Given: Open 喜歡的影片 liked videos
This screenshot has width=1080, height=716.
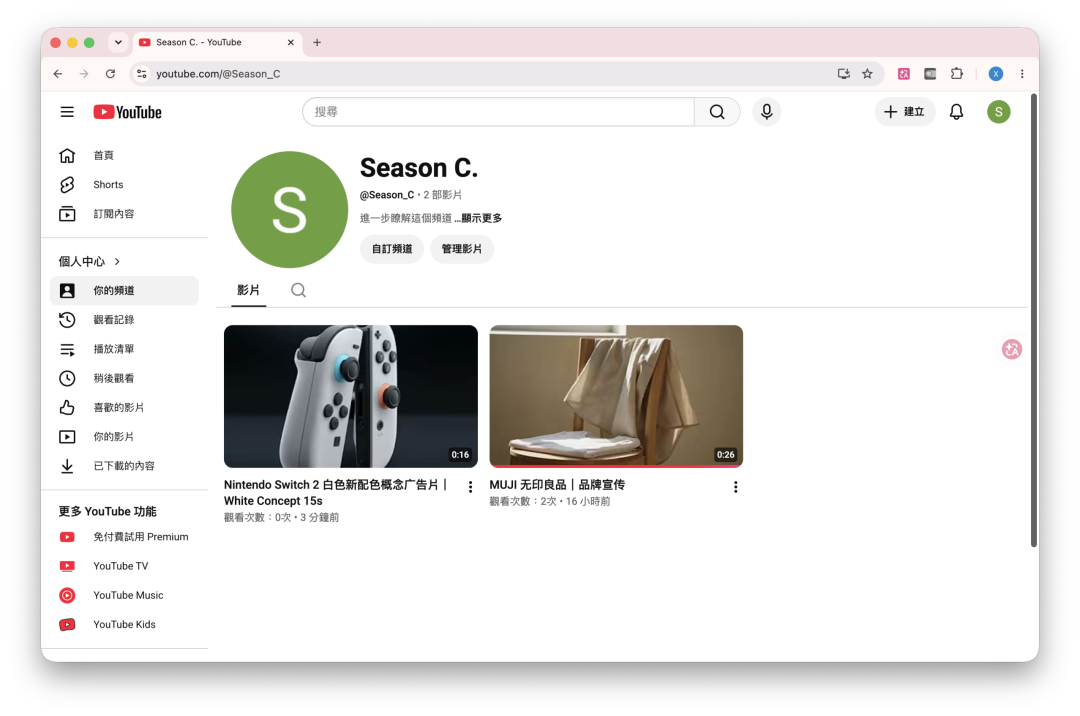Looking at the screenshot, I should pos(124,408).
